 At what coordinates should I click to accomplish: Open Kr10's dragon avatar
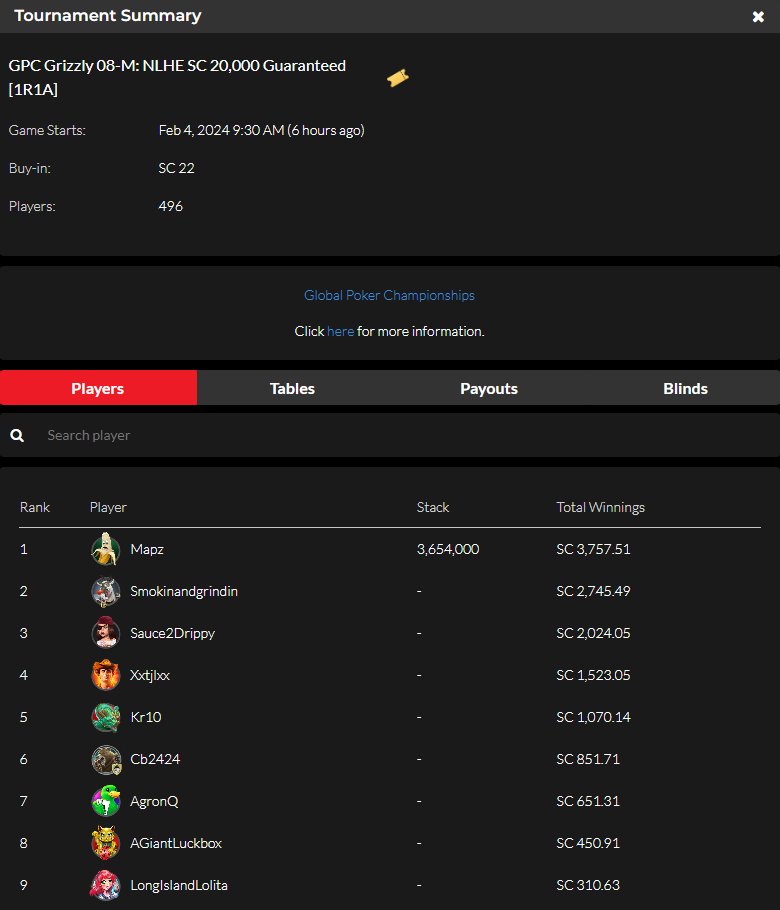(106, 717)
